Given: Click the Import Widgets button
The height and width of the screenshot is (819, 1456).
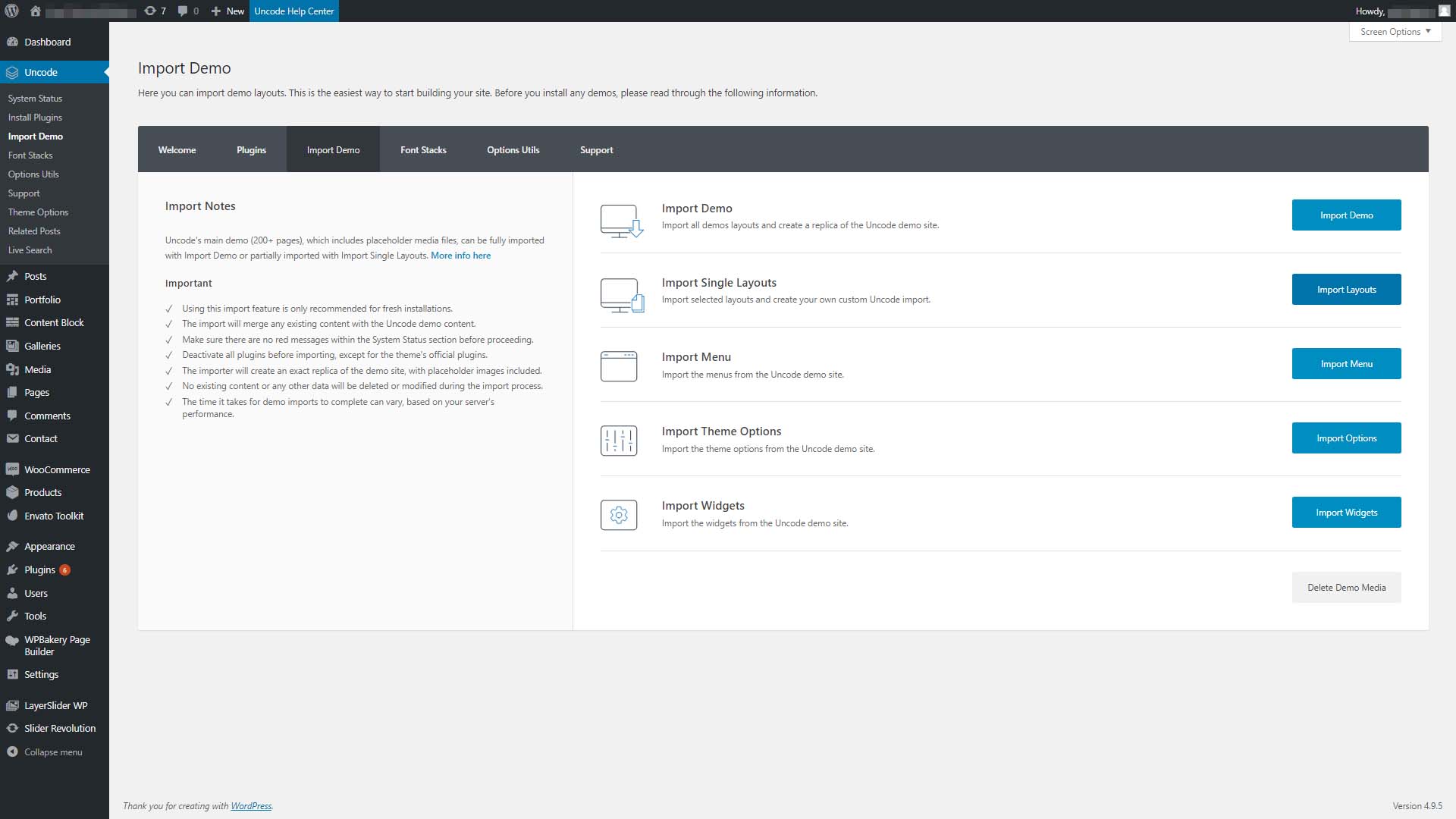Looking at the screenshot, I should coord(1346,513).
